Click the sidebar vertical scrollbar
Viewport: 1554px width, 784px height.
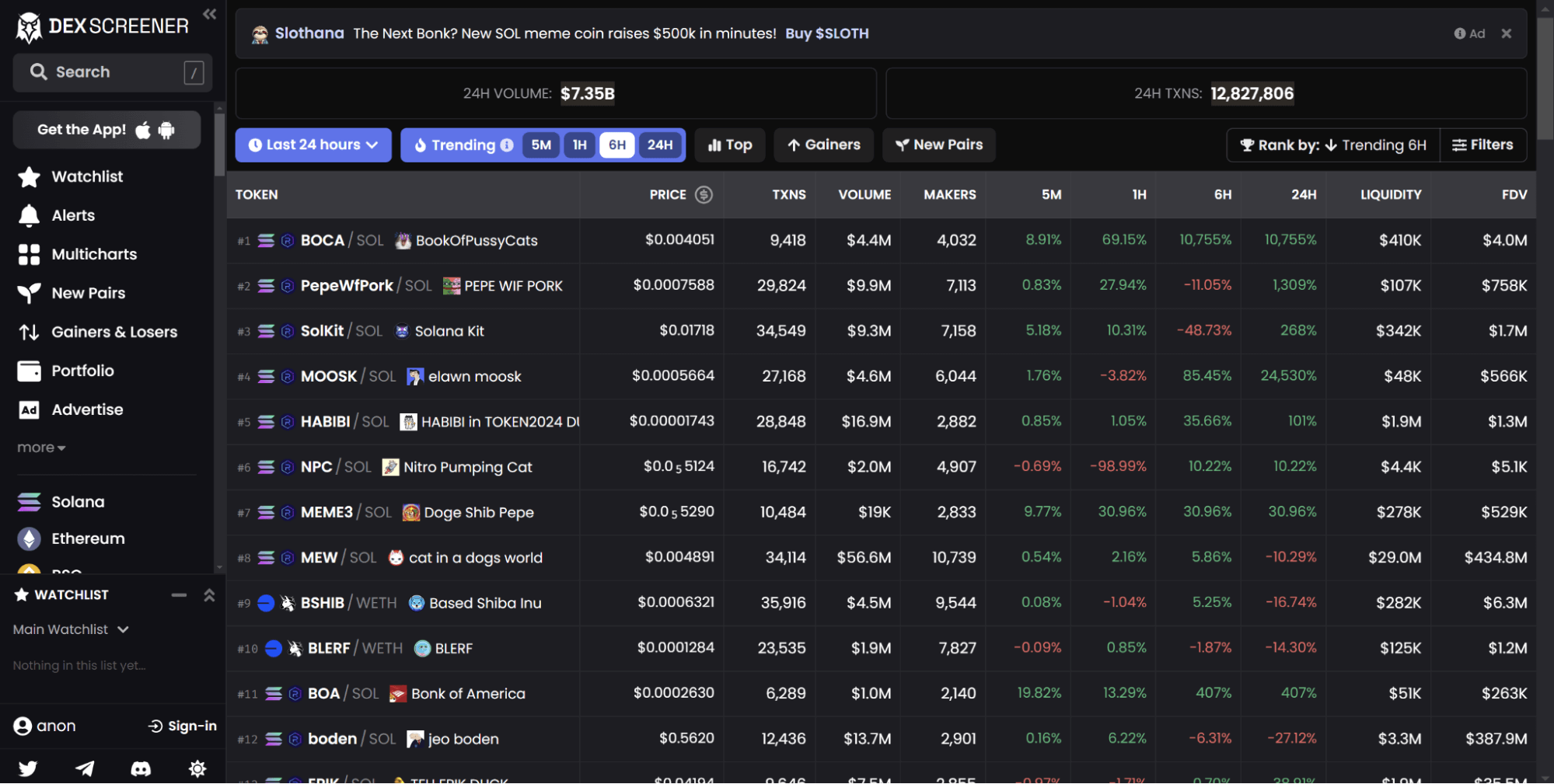pyautogui.click(x=219, y=145)
